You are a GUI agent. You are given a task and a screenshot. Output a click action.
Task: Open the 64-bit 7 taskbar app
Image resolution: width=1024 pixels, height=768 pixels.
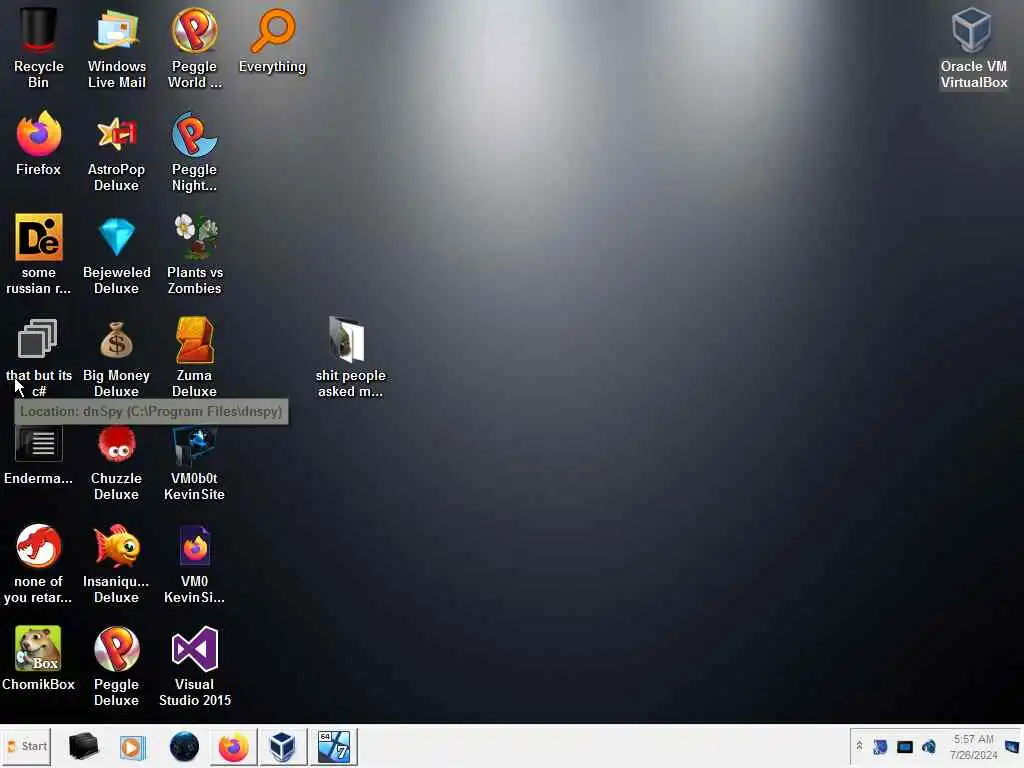(x=334, y=746)
